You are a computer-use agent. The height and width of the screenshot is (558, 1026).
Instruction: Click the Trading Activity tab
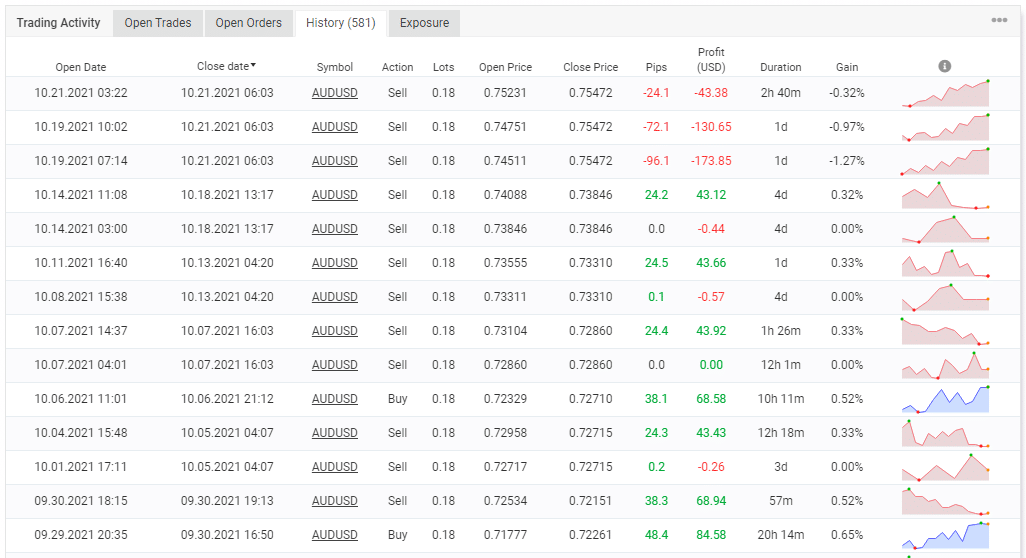click(x=58, y=23)
